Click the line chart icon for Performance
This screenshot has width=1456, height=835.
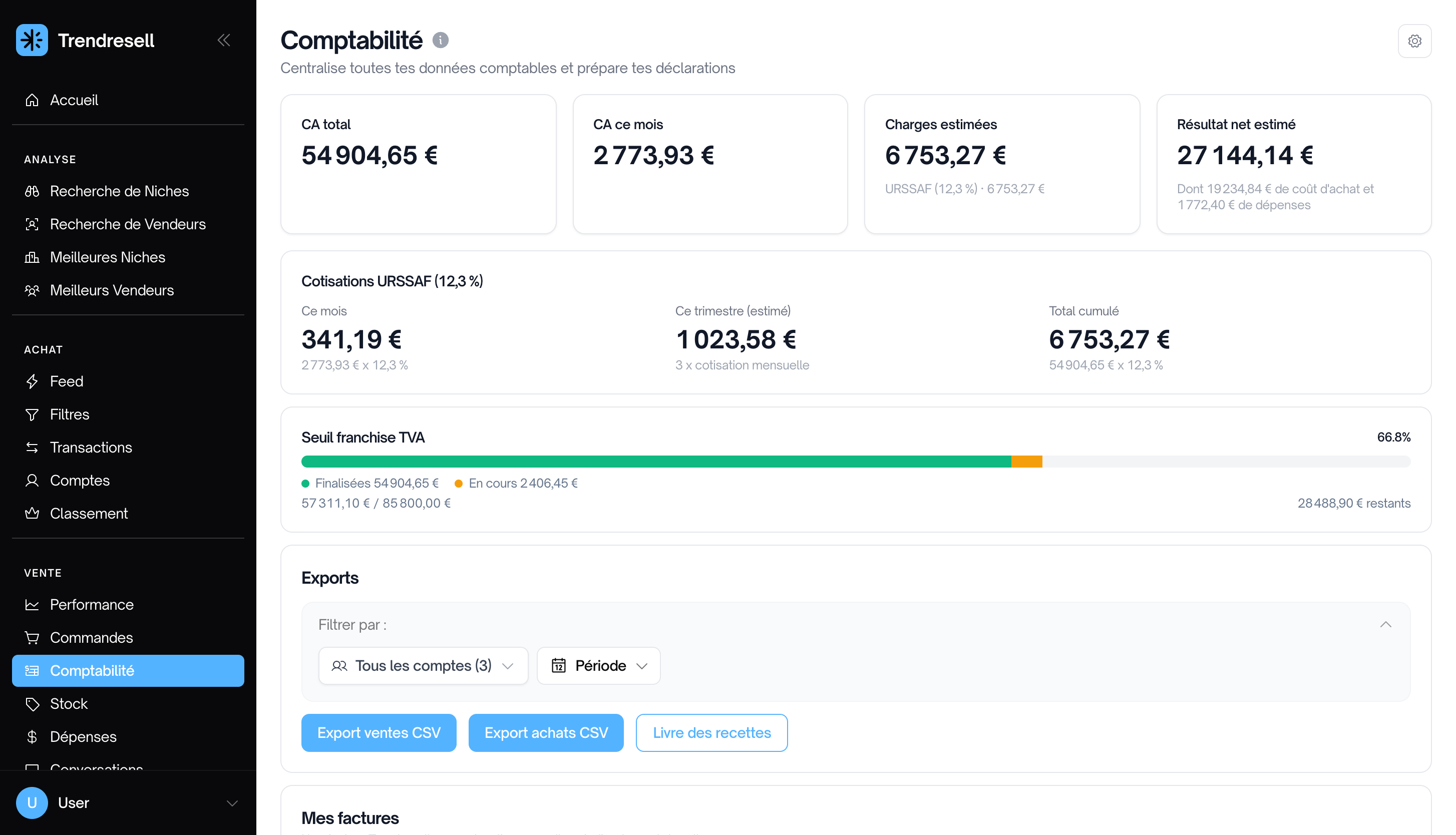click(x=32, y=604)
